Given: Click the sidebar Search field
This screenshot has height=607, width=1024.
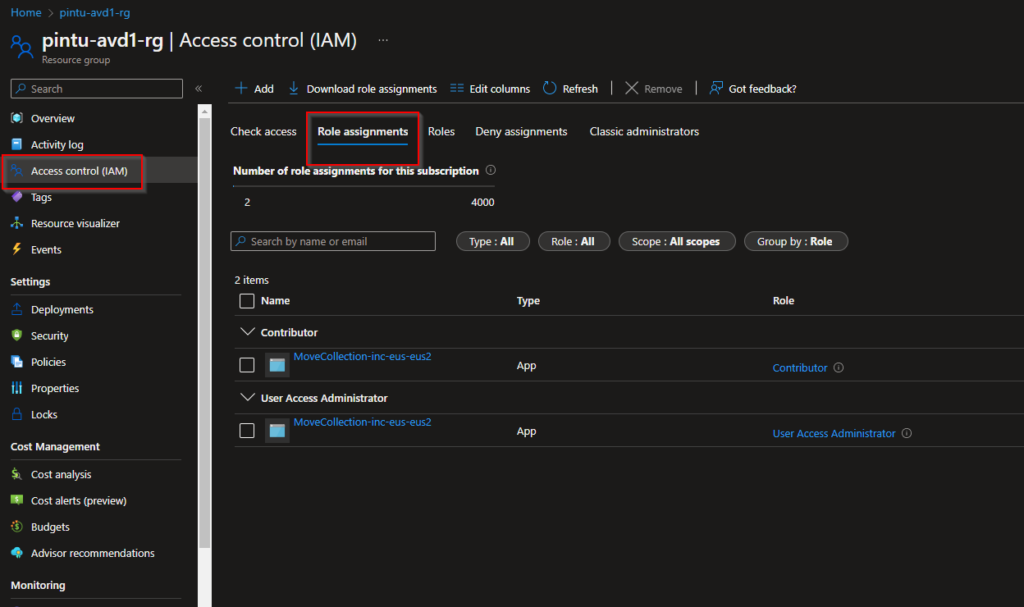Looking at the screenshot, I should [97, 88].
